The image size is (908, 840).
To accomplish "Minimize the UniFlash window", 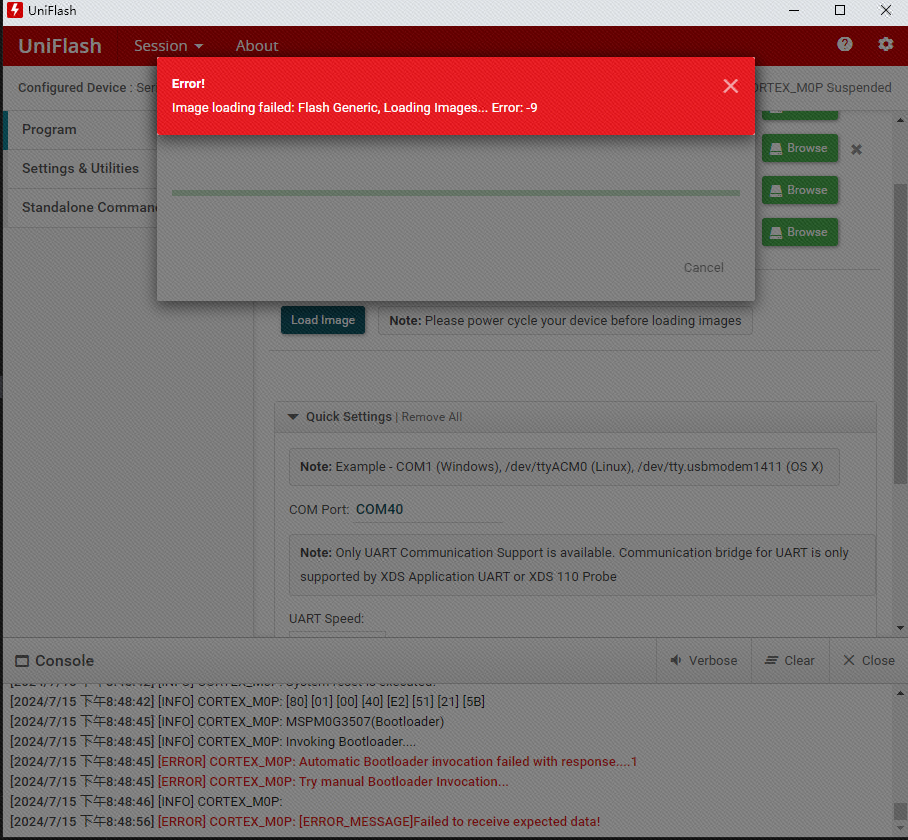I will (x=794, y=10).
